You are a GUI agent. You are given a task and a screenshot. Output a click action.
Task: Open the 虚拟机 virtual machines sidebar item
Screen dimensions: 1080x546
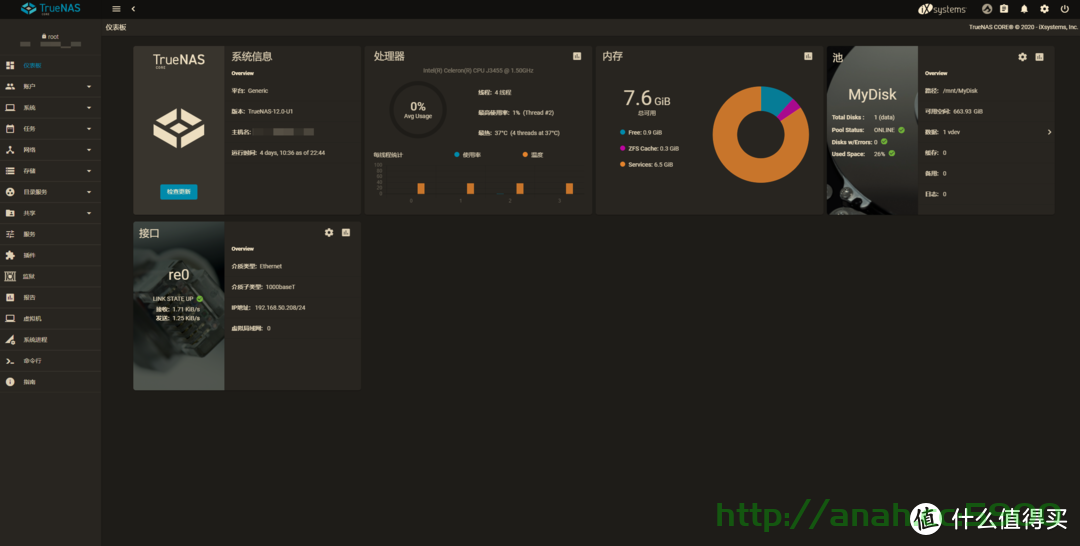pos(50,319)
